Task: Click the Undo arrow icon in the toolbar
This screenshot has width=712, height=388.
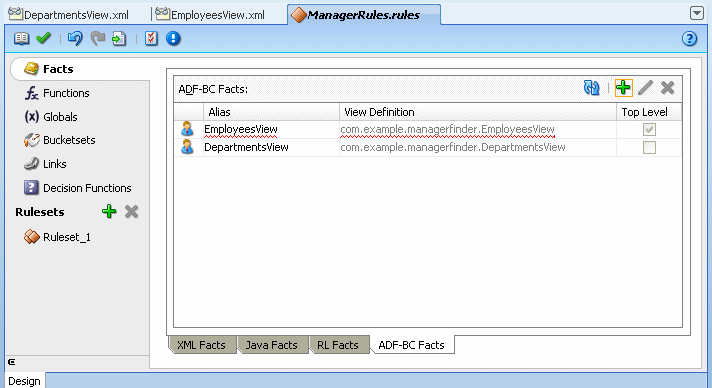Action: pos(75,38)
